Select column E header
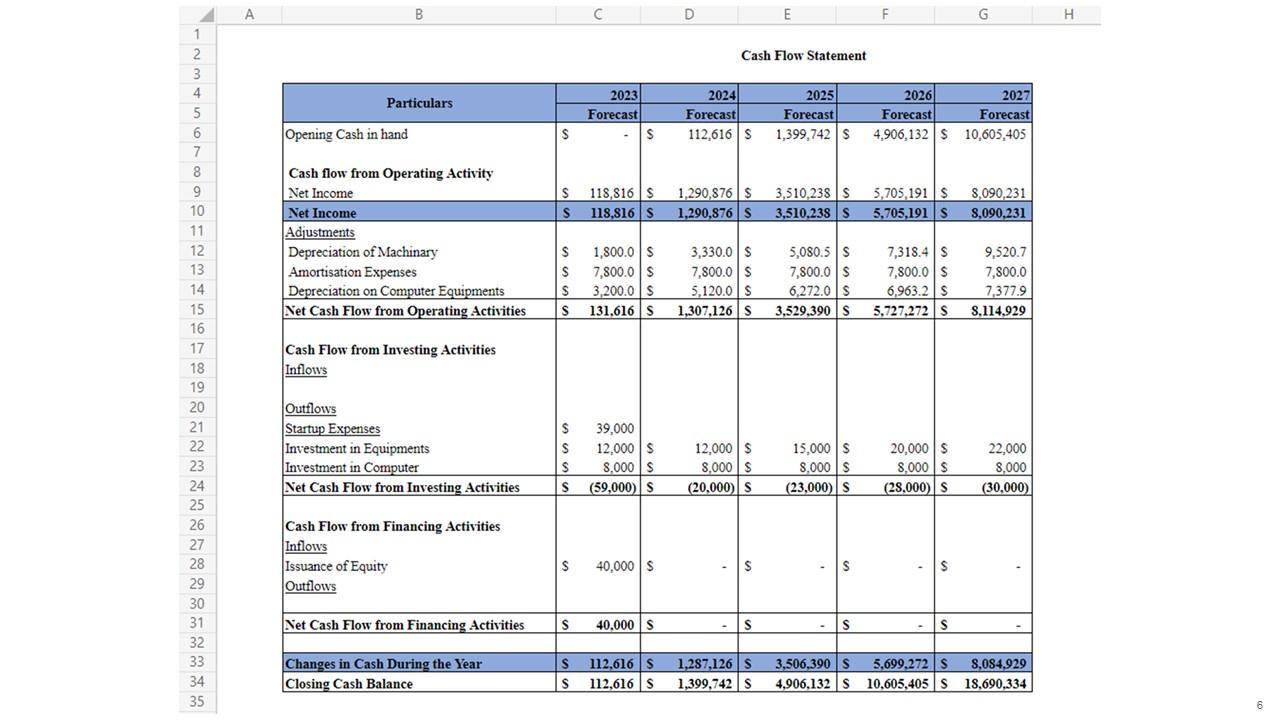Image resolution: width=1280 pixels, height=720 pixels. click(x=787, y=15)
